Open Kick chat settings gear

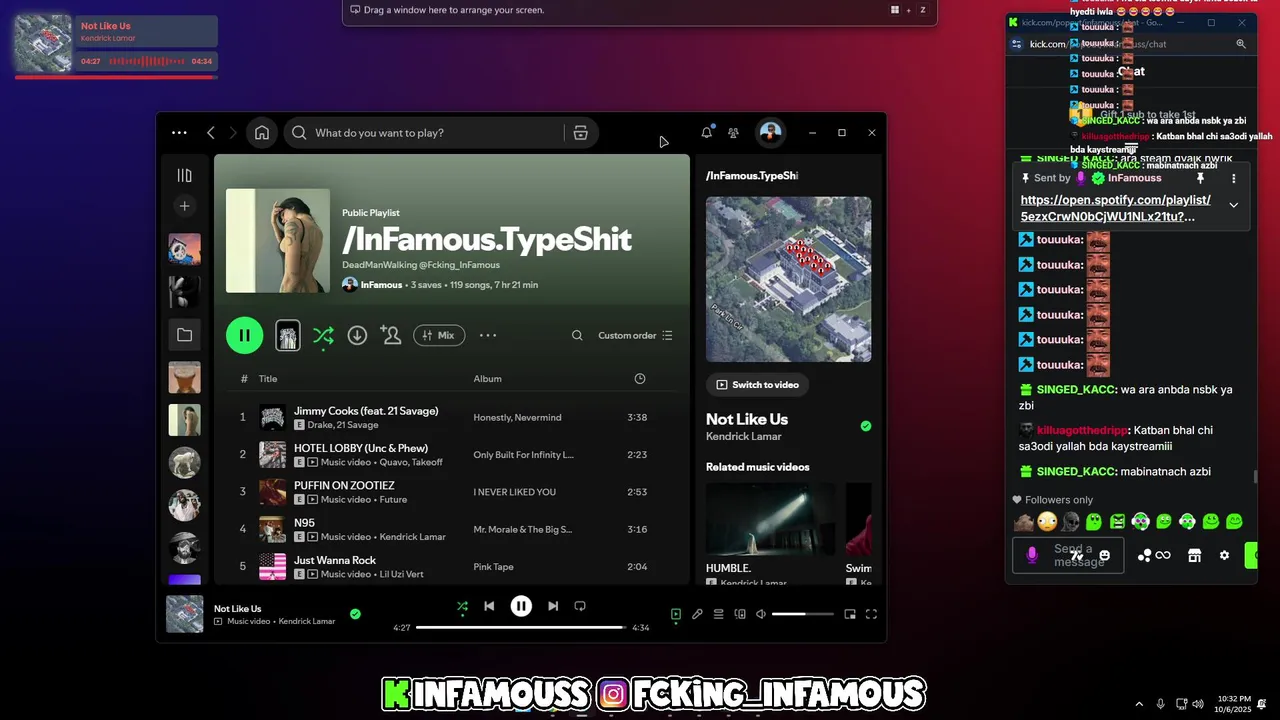pos(1224,555)
